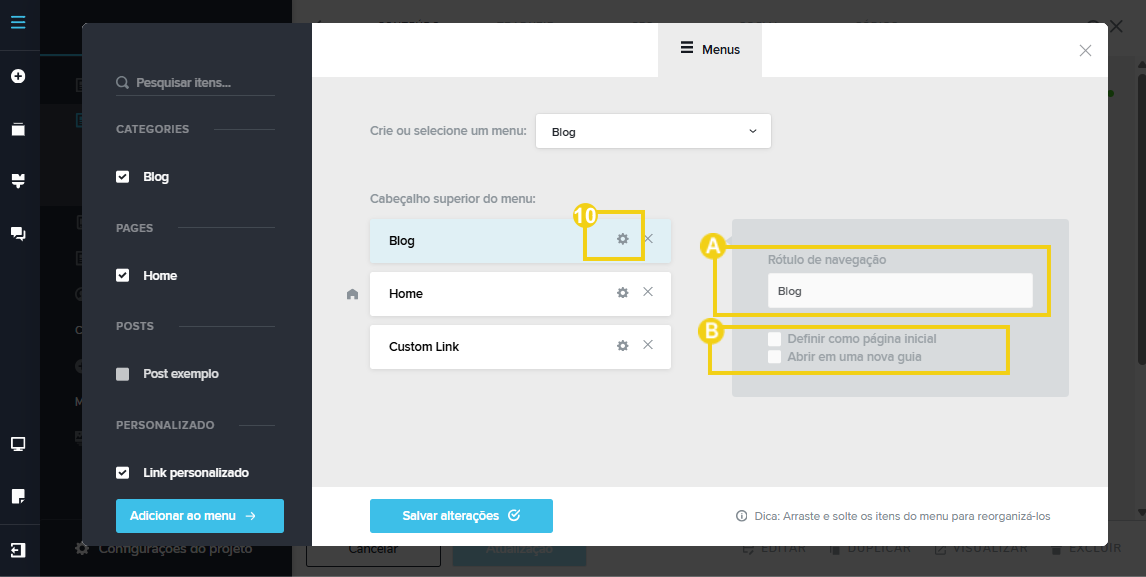Click the PAGES section heading
This screenshot has width=1146, height=577.
[134, 227]
